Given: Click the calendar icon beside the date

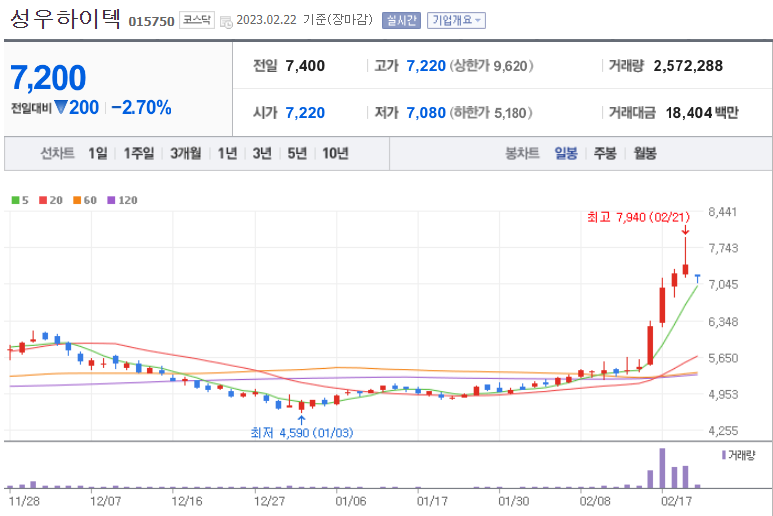Looking at the screenshot, I should click(226, 22).
